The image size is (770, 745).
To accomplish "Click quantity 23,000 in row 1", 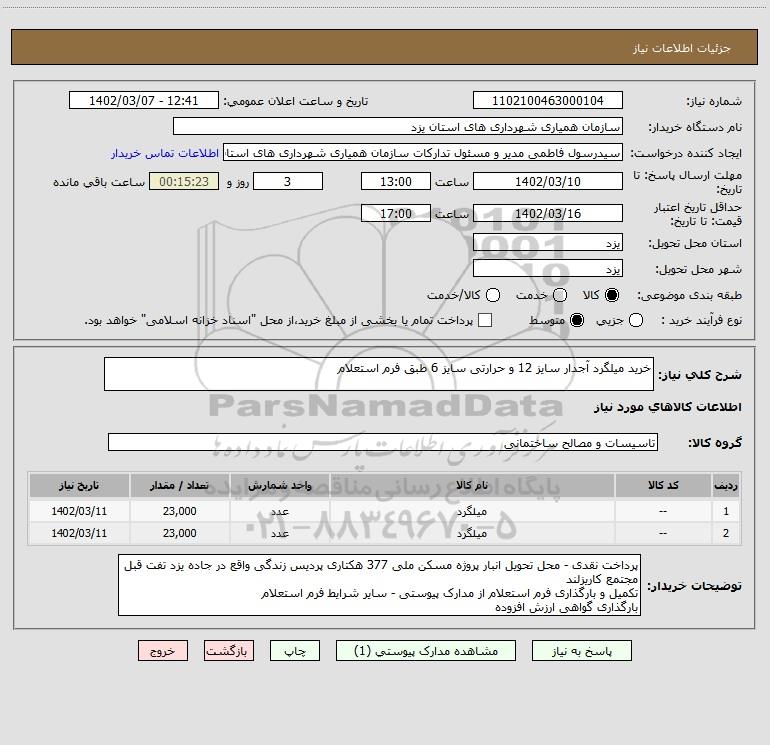I will point(180,511).
